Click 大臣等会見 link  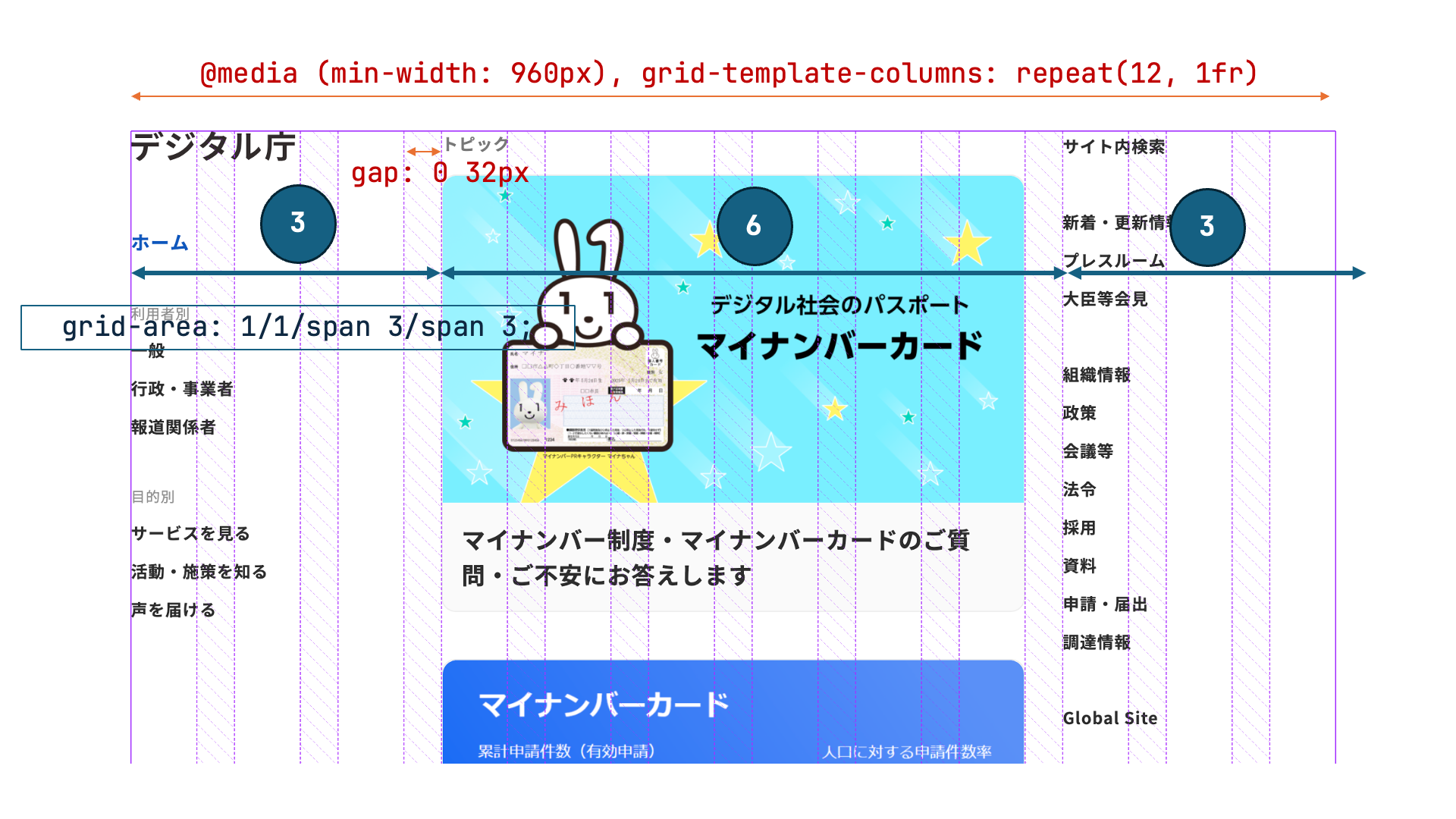[1105, 300]
